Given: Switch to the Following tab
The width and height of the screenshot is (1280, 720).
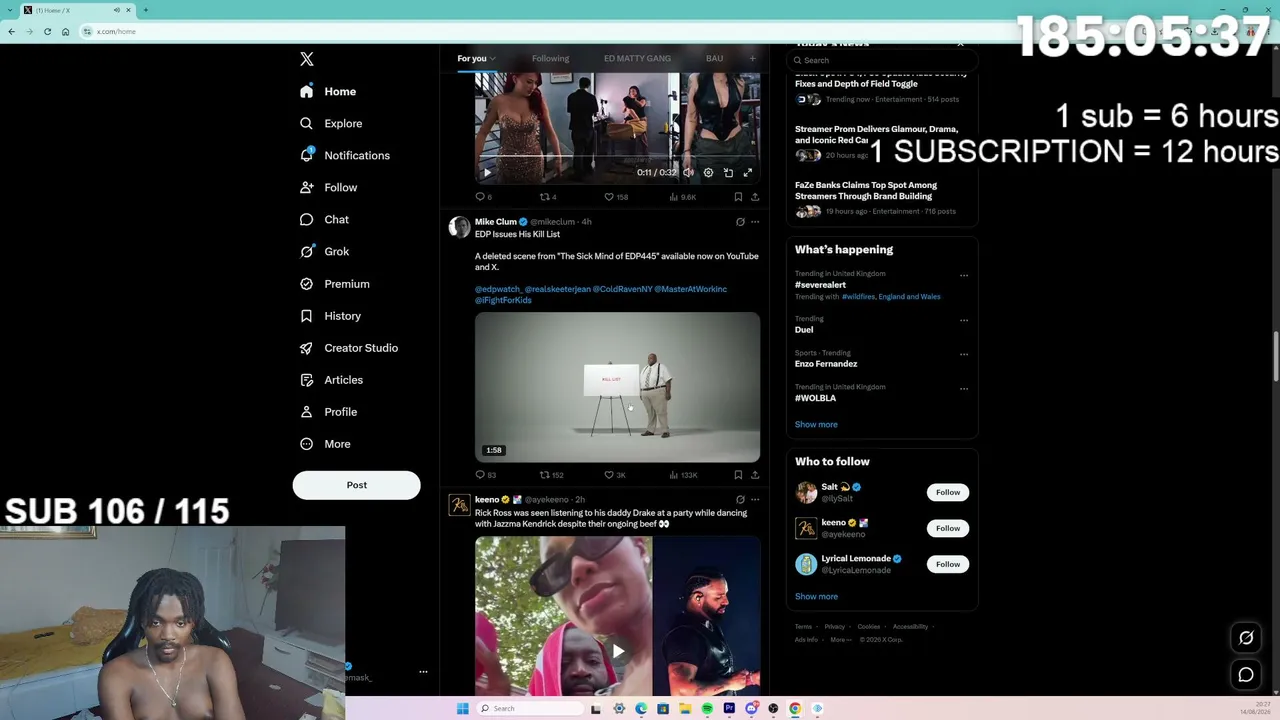Looking at the screenshot, I should (550, 58).
